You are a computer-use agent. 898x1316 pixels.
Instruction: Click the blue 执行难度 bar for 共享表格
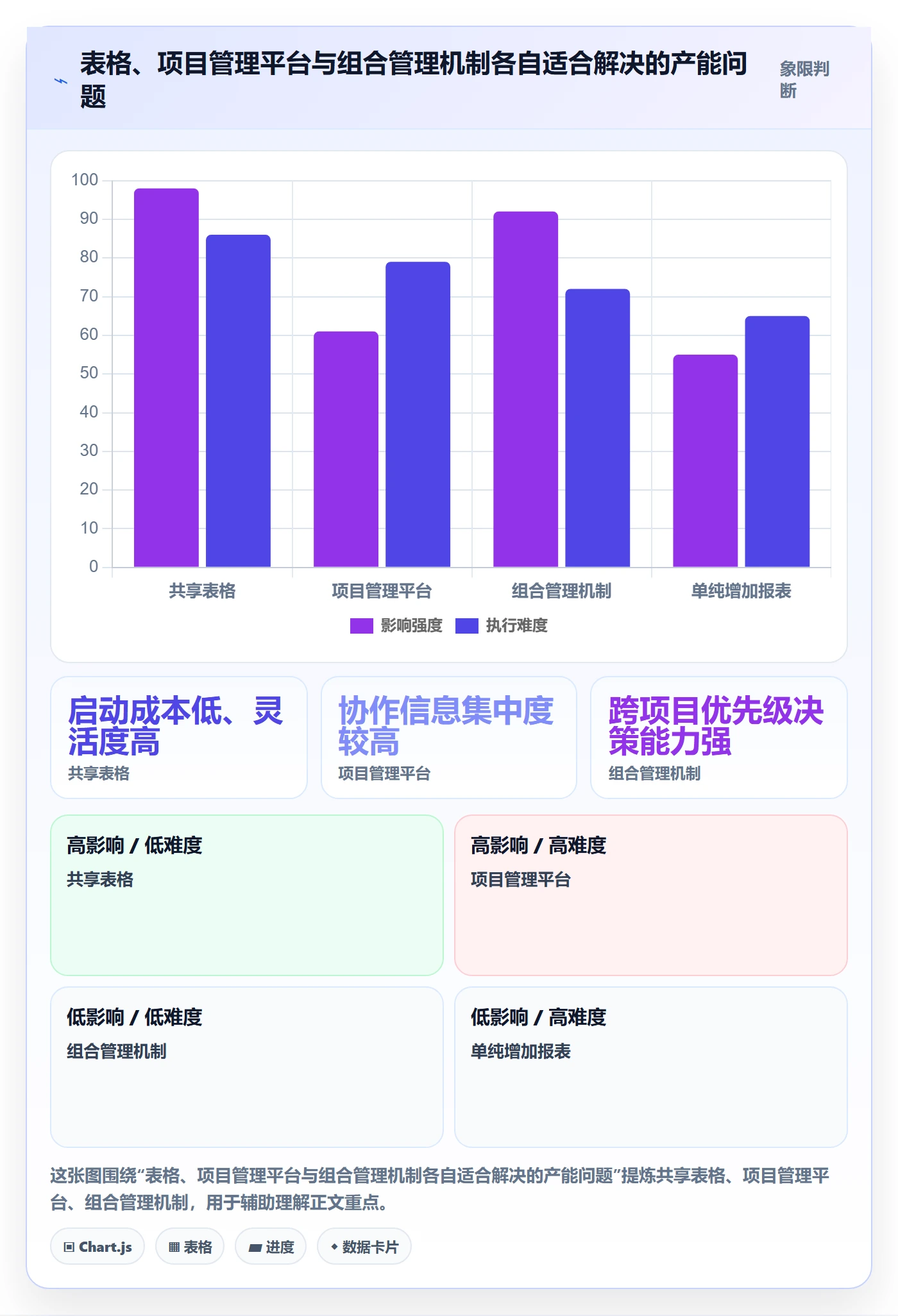pyautogui.click(x=238, y=401)
